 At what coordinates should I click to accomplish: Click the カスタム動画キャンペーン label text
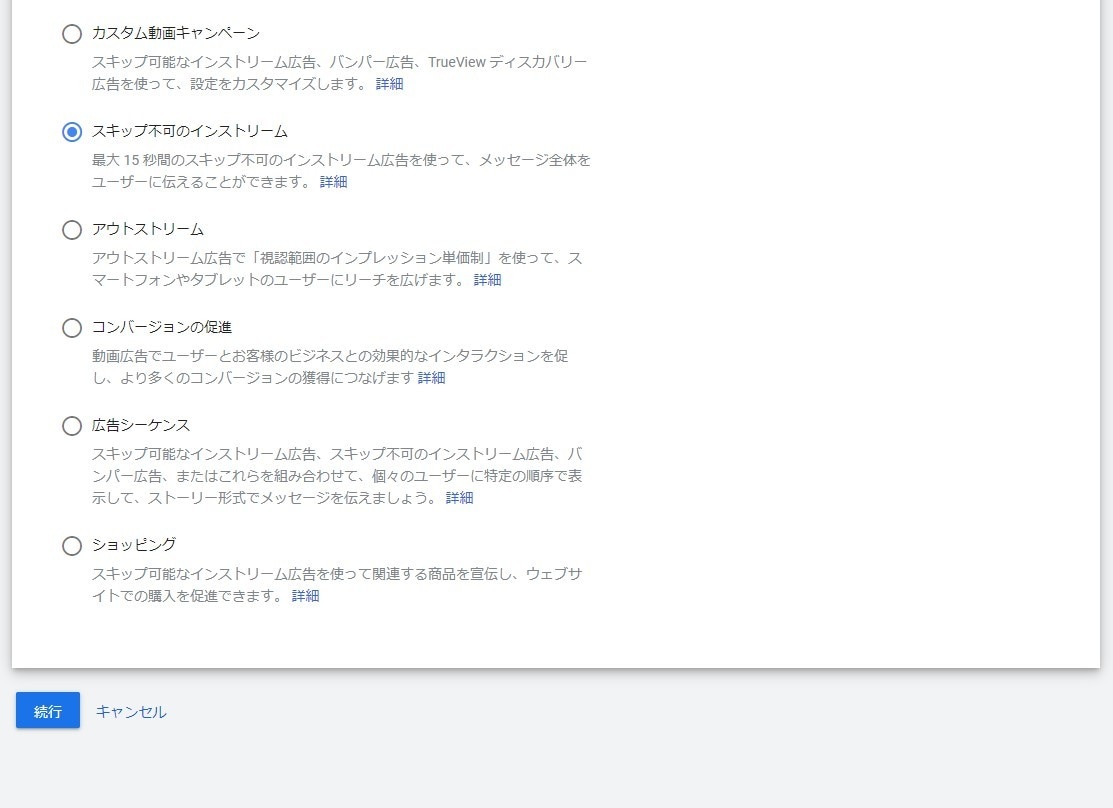click(176, 33)
